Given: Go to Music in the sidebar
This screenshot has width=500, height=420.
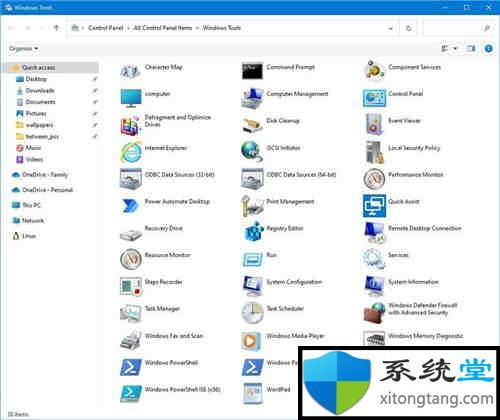Looking at the screenshot, I should [33, 148].
